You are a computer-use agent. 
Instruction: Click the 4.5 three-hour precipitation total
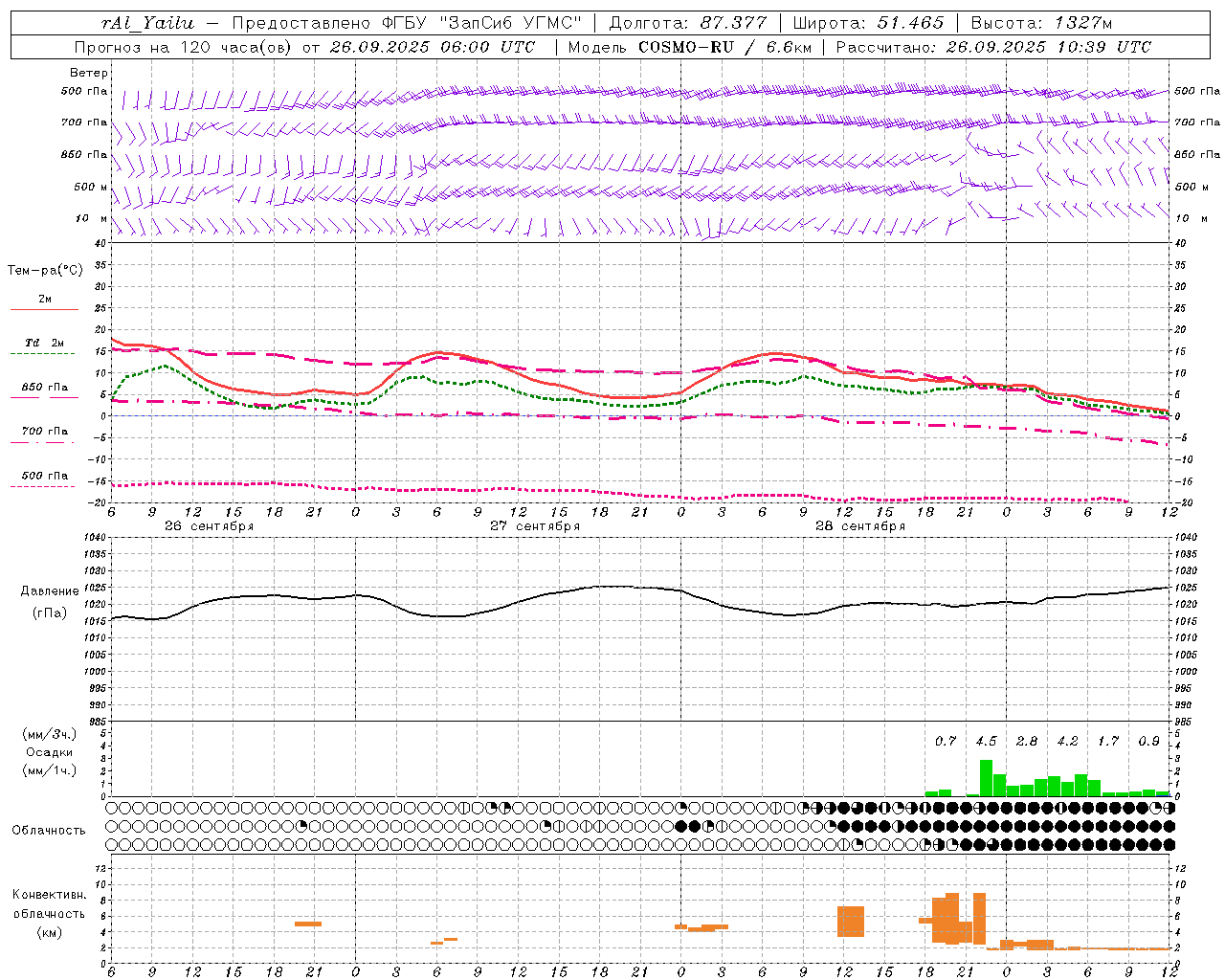click(986, 742)
